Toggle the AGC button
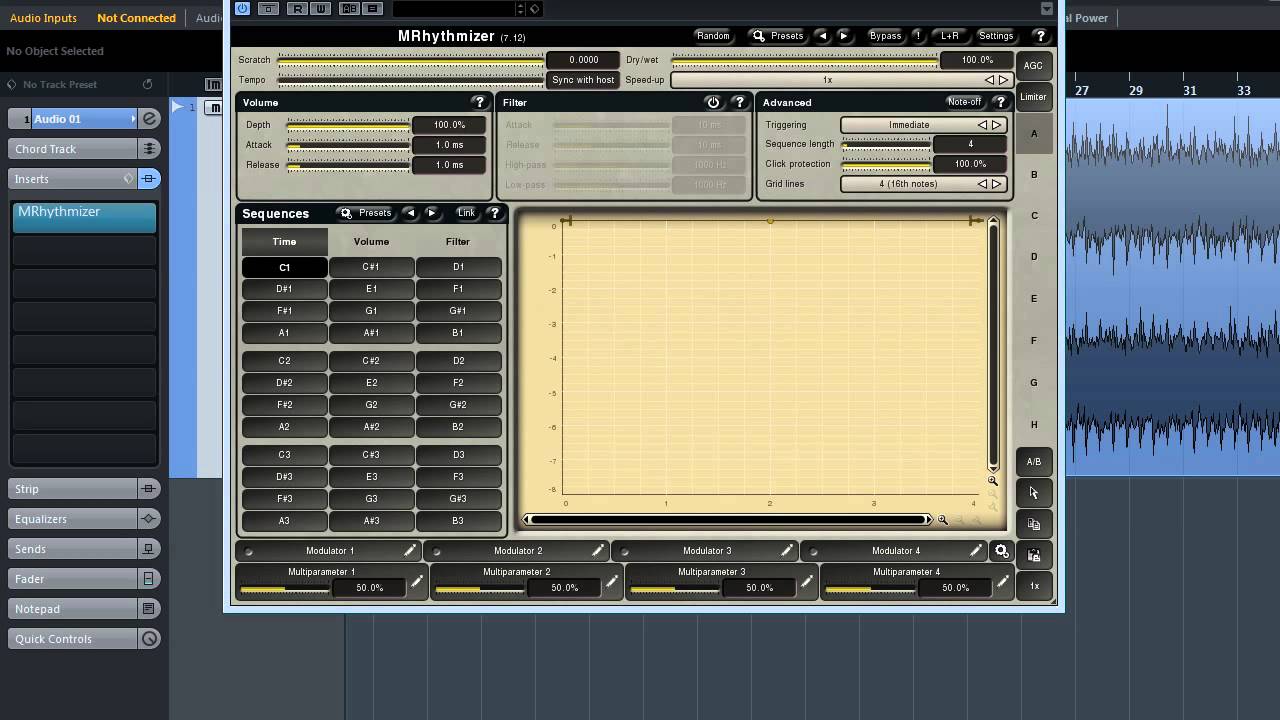The width and height of the screenshot is (1280, 720). [x=1033, y=66]
